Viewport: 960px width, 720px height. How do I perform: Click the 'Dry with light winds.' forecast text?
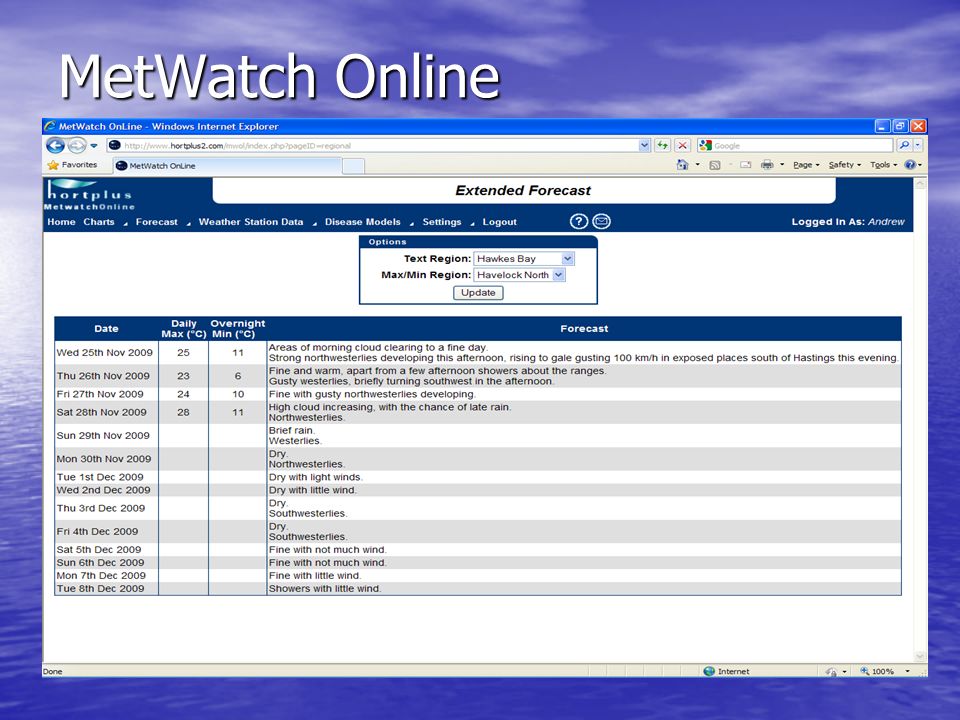[315, 477]
